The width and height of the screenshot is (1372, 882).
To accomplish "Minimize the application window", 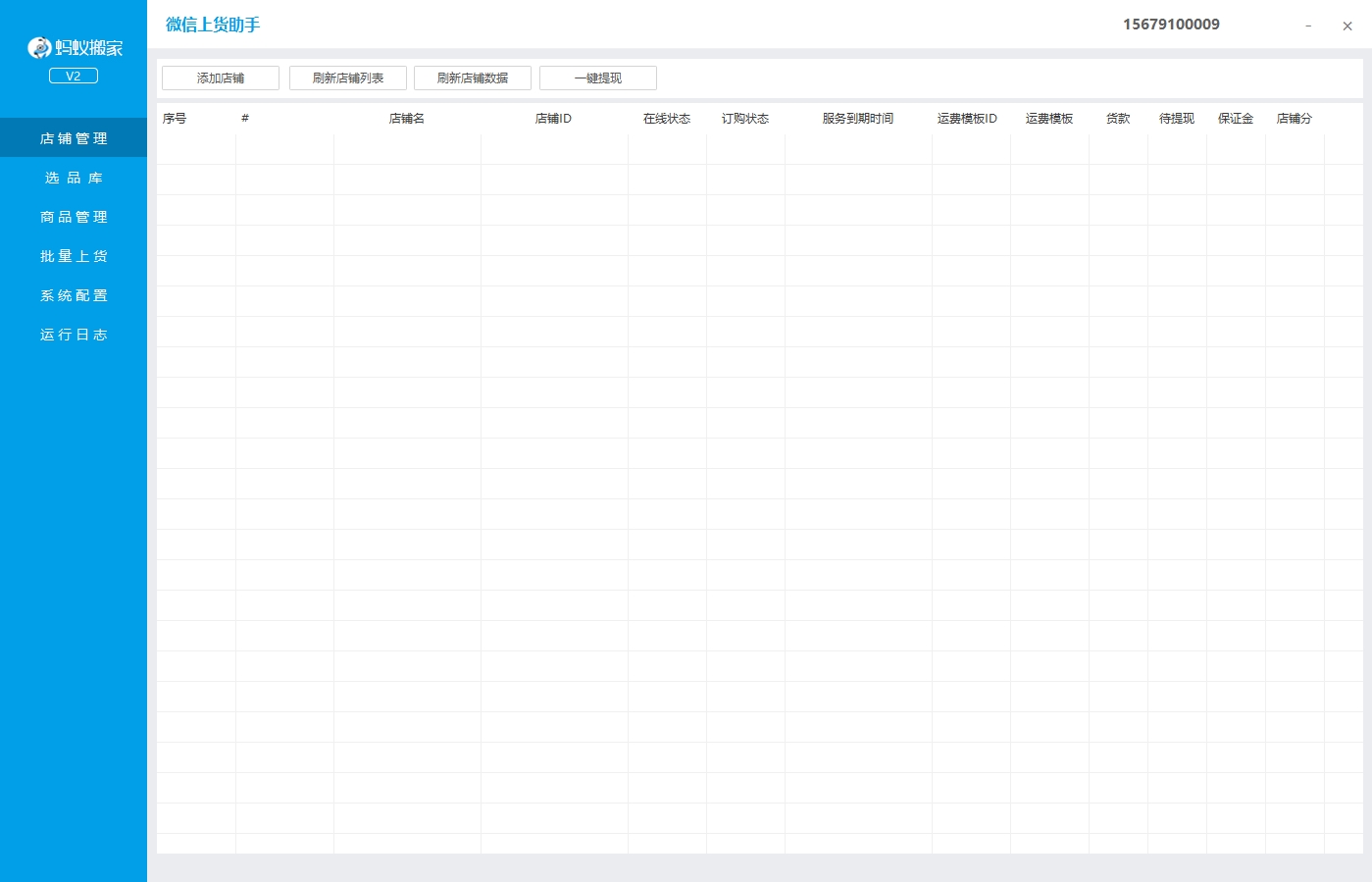I will [1308, 26].
